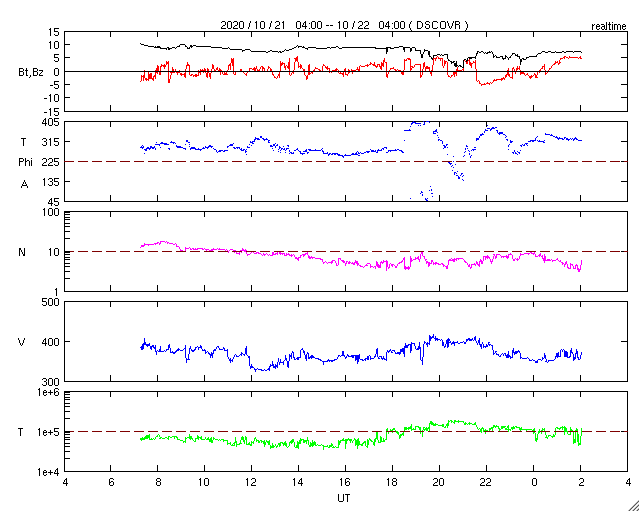Click the "135" tick on the Phi axis
640x512 pixels.
click(52, 182)
